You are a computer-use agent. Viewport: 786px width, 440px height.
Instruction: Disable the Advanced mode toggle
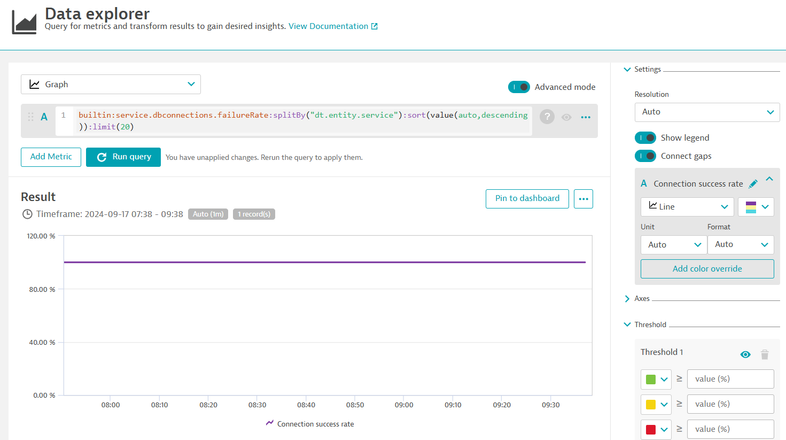(x=519, y=87)
